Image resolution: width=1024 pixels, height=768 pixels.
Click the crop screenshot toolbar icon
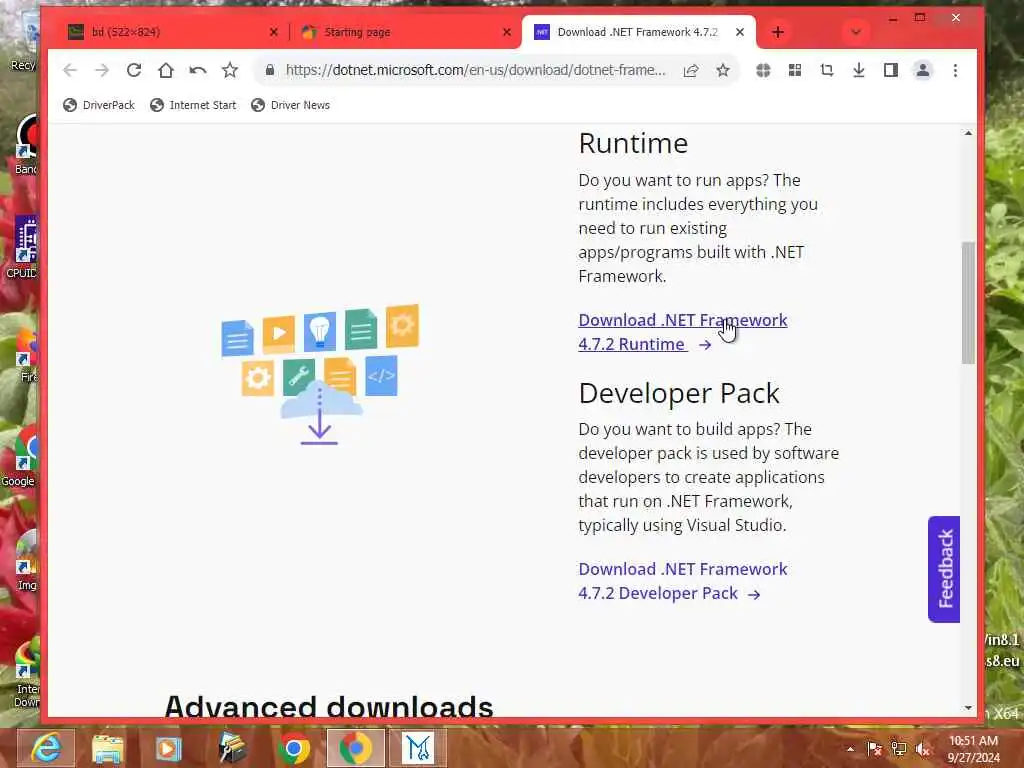[827, 70]
